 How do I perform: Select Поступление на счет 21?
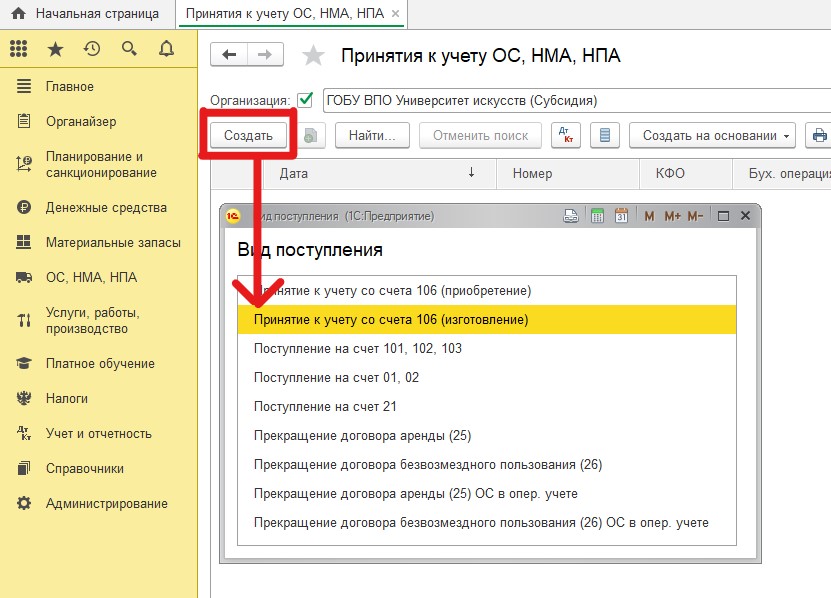[x=487, y=407]
